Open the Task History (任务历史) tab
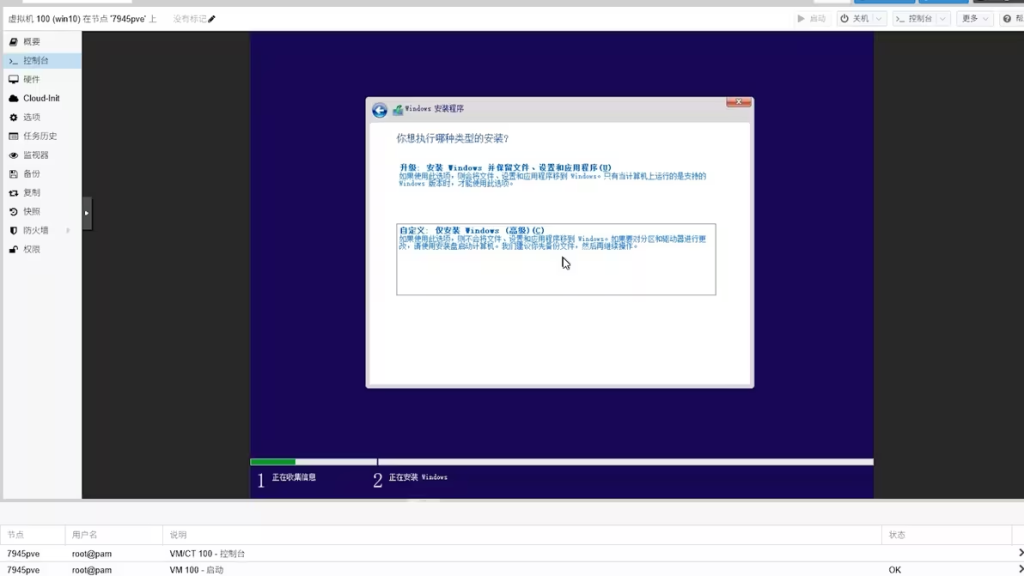This screenshot has height=576, width=1024. (40, 136)
